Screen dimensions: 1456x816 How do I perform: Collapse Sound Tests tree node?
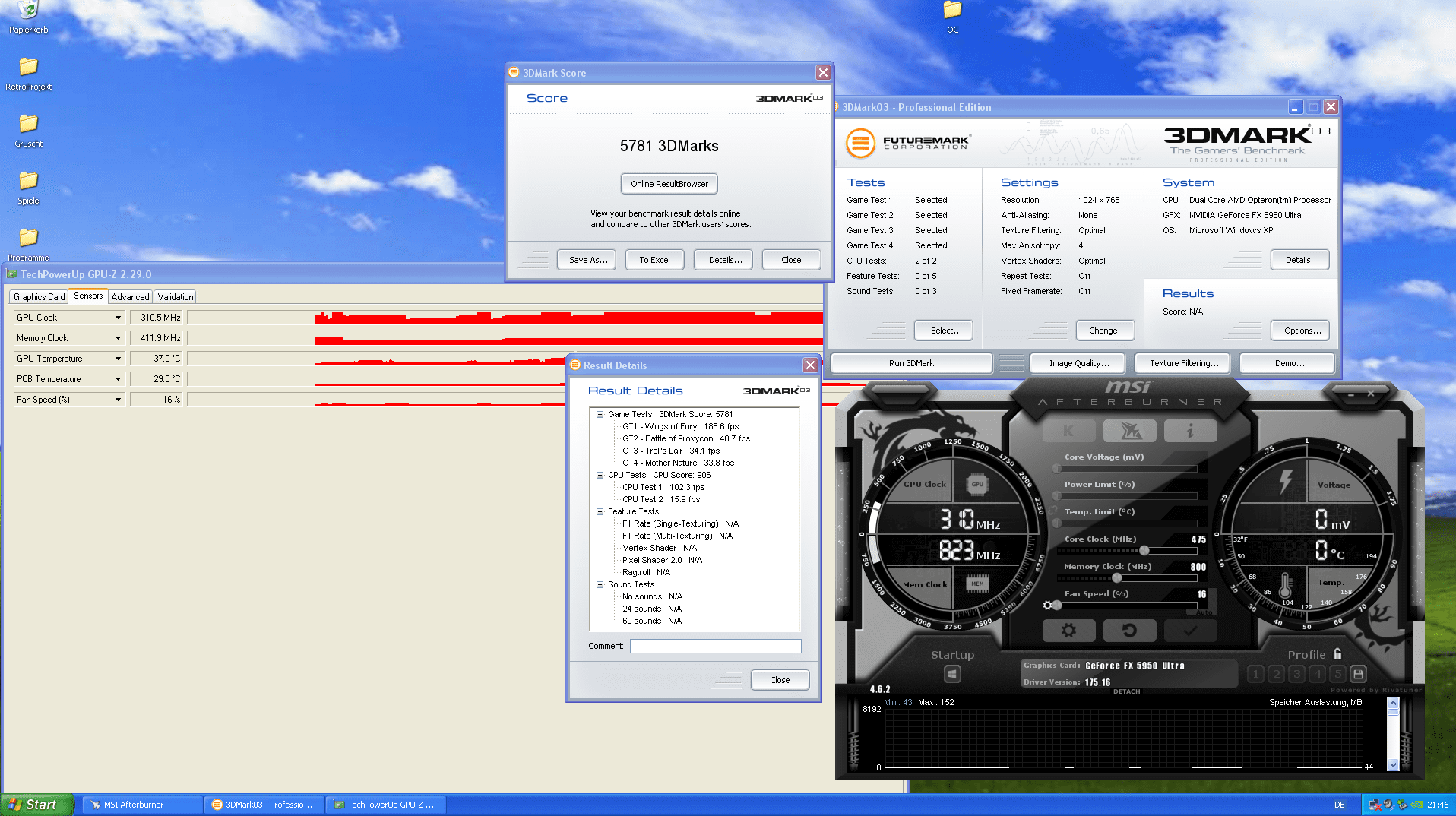[600, 585]
